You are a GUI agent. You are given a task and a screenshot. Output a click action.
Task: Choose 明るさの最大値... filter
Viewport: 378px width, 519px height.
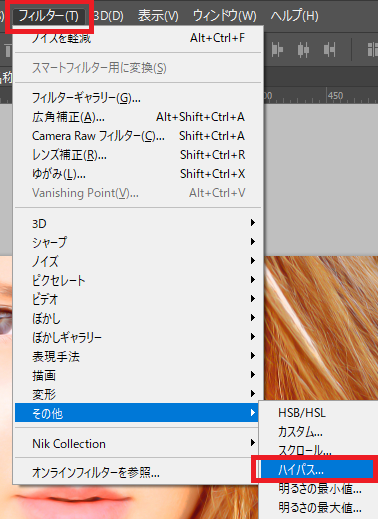click(x=319, y=508)
